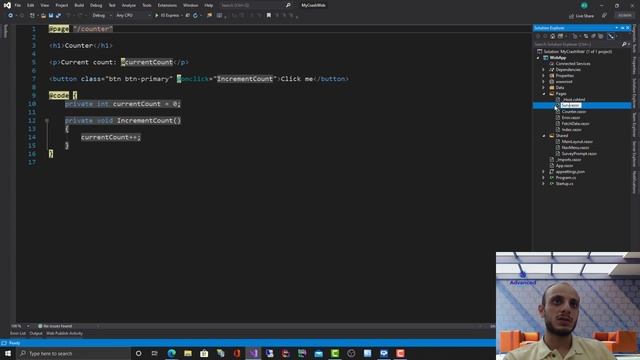Viewport: 640px width, 360px height.
Task: Open Microsoft Edge from taskbar
Action: click(x=171, y=353)
